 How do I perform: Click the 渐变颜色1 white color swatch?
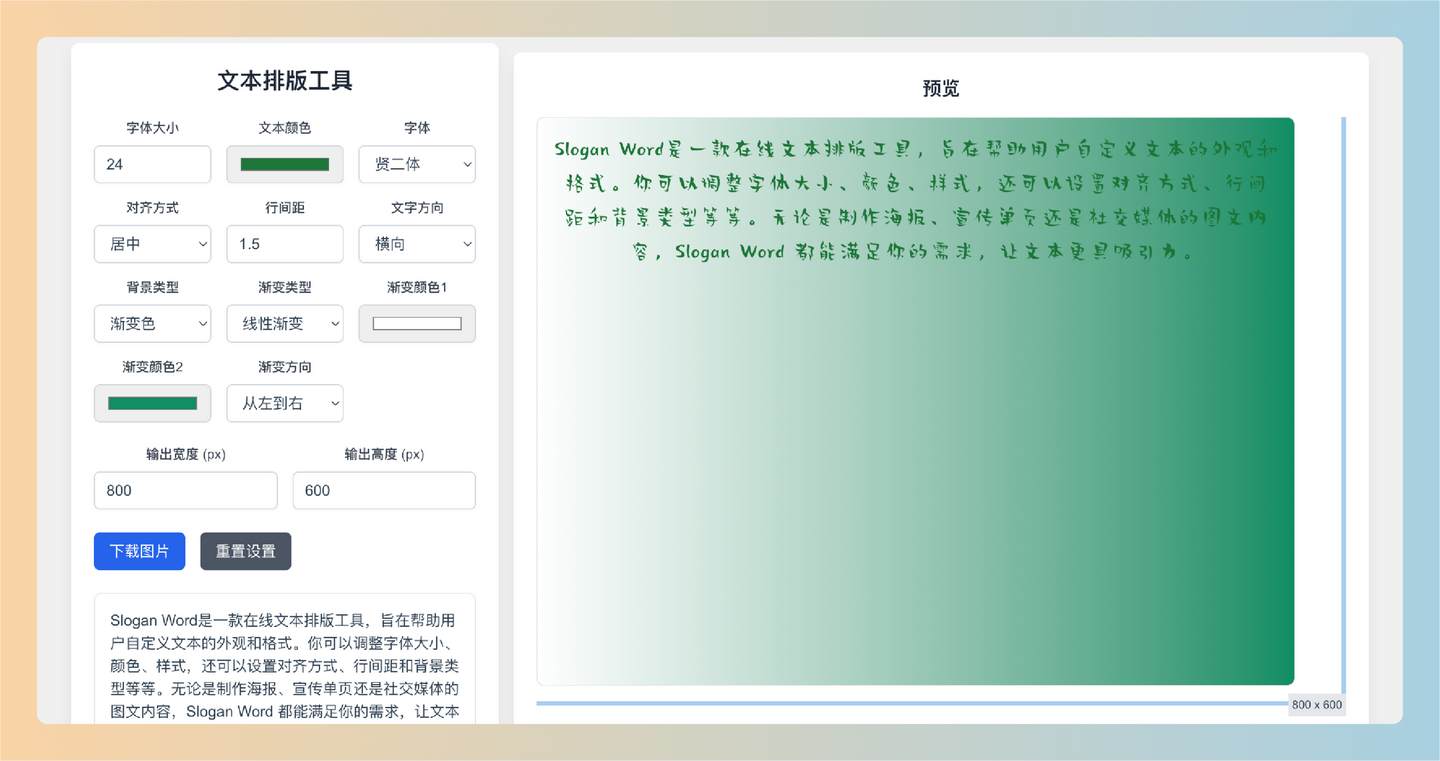pyautogui.click(x=417, y=324)
